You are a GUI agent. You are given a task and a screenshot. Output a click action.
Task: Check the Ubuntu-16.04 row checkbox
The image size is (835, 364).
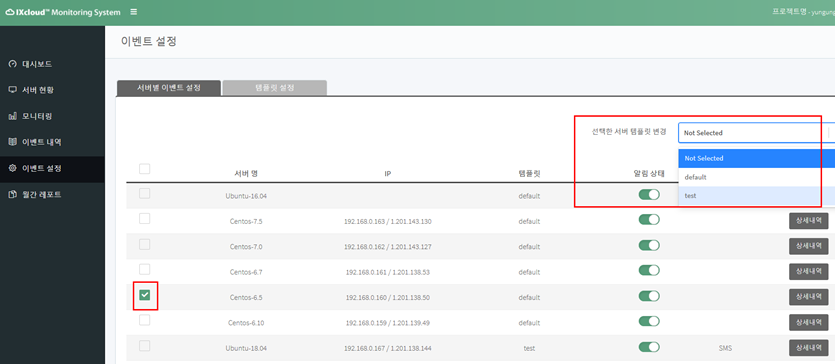[x=144, y=194]
